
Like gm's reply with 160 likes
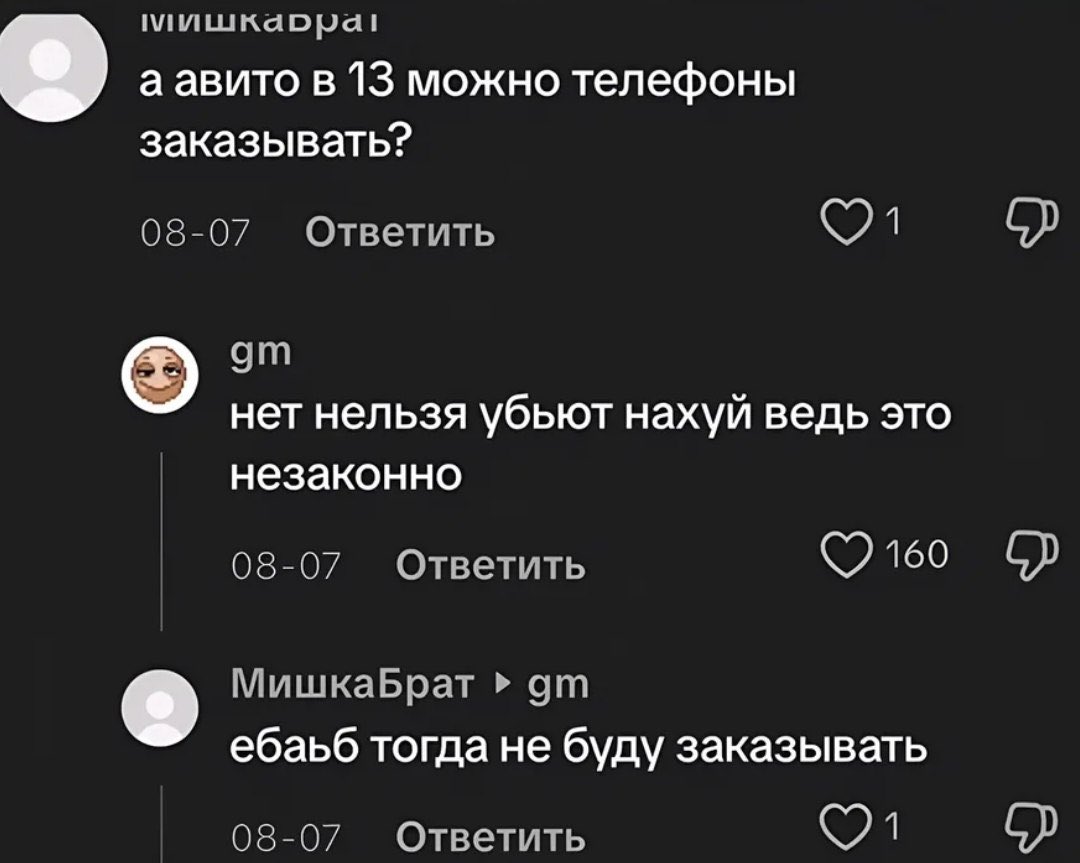coord(846,555)
